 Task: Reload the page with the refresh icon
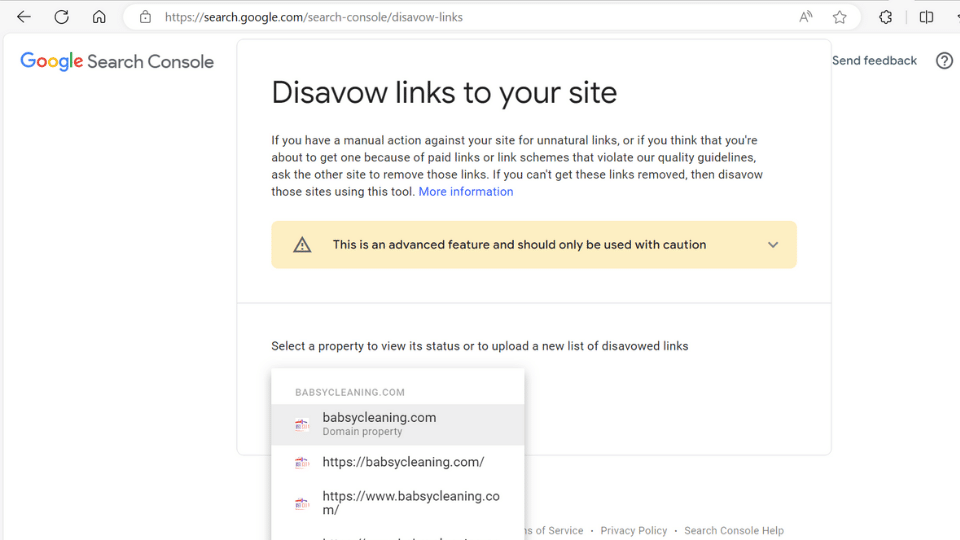click(x=61, y=17)
